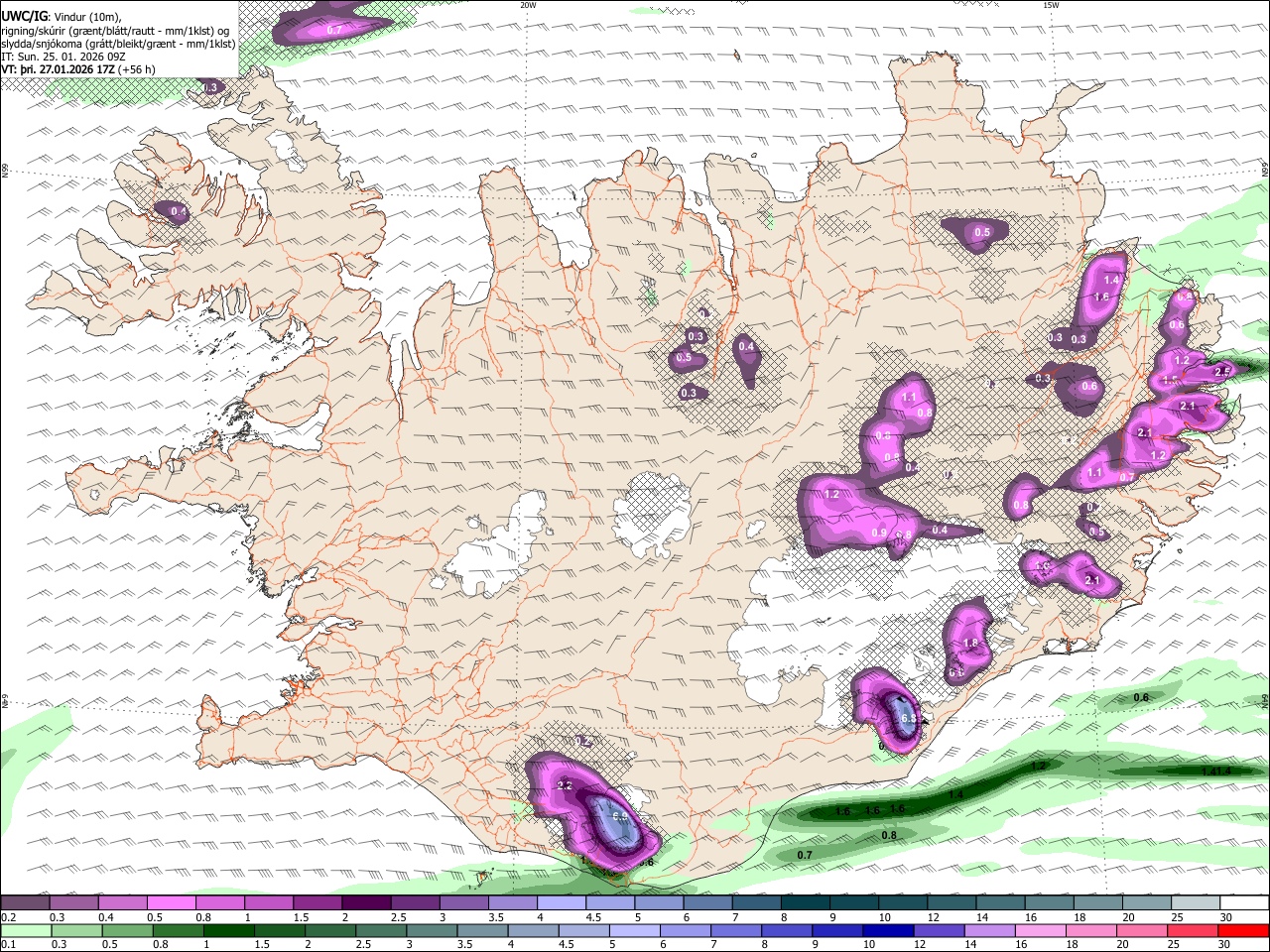The height and width of the screenshot is (952, 1270).
Task: Click the '1.8' snow value in the southeast
Action: pos(970,644)
